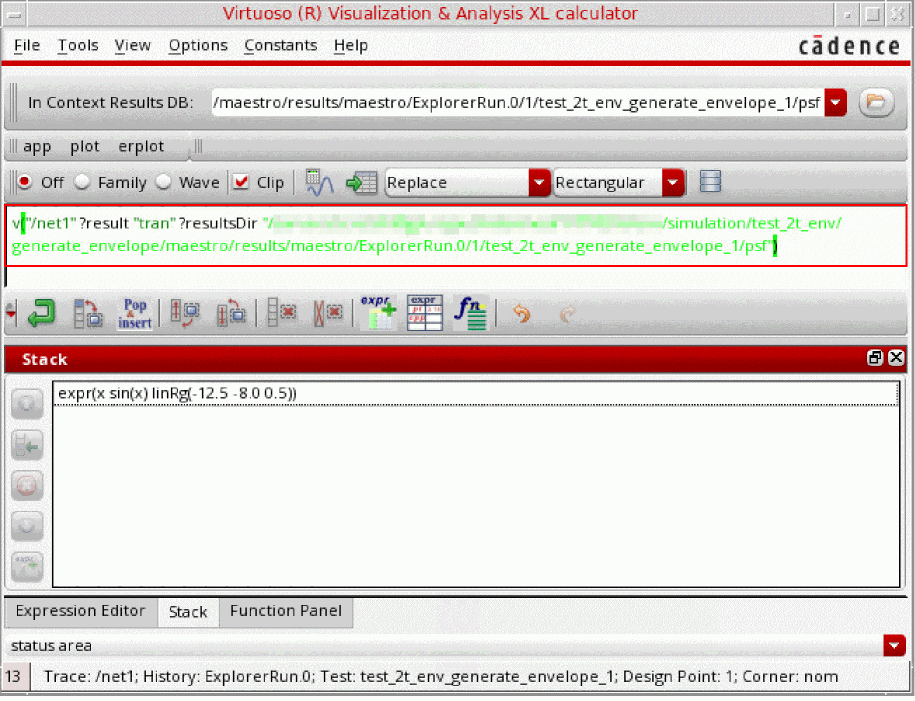The height and width of the screenshot is (701, 915).
Task: Click the green Enter arrow icon
Action: point(41,313)
